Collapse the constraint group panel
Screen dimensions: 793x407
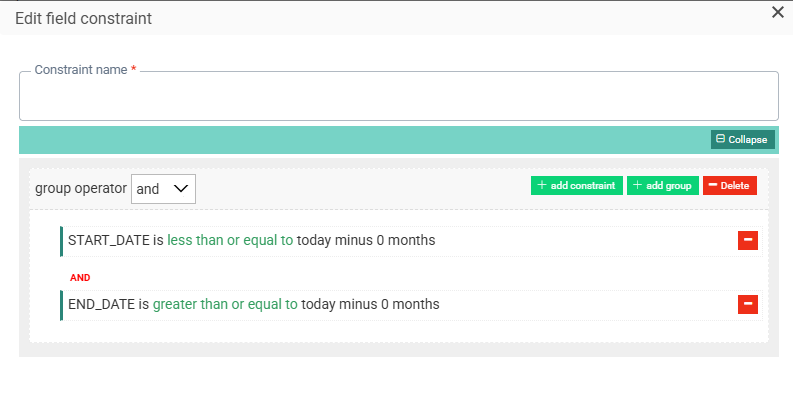point(742,140)
